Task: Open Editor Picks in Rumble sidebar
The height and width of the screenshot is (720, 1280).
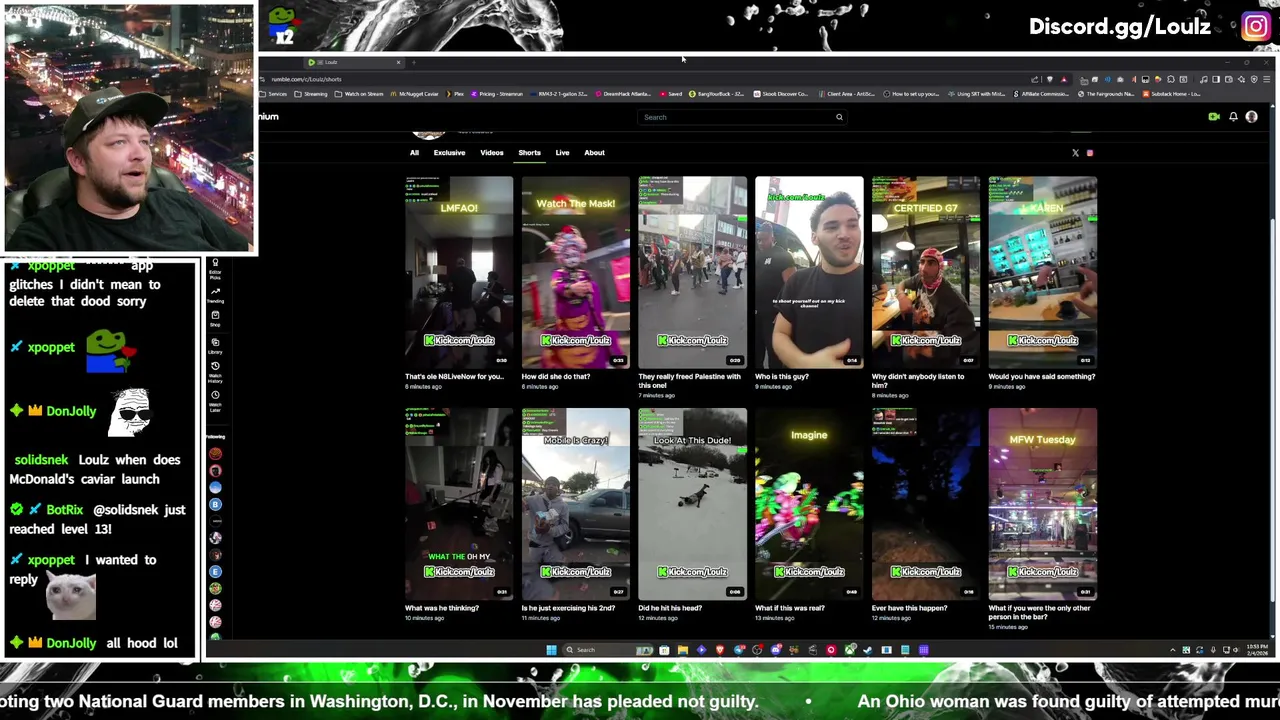Action: coord(215,268)
